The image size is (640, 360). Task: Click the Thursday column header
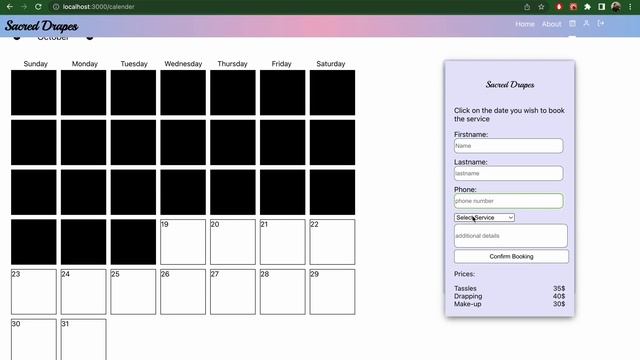pyautogui.click(x=232, y=64)
